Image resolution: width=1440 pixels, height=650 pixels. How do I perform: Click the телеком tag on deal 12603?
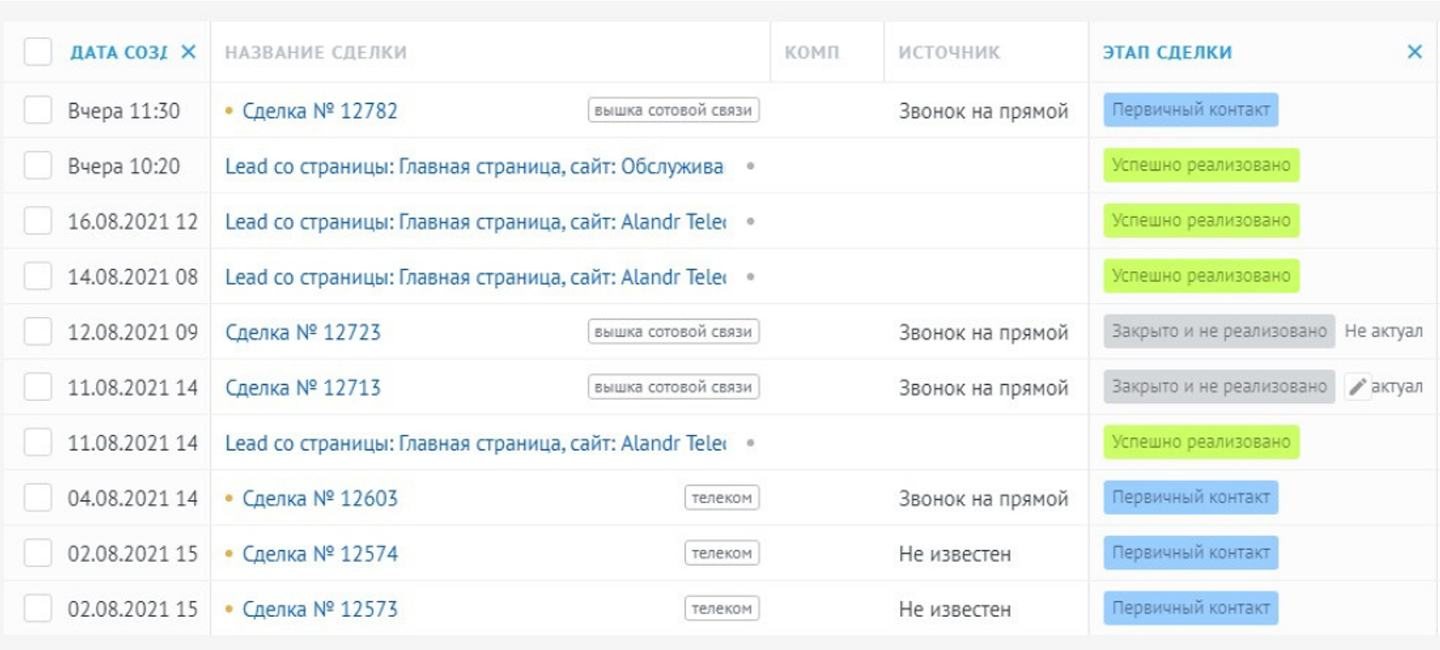(x=721, y=497)
